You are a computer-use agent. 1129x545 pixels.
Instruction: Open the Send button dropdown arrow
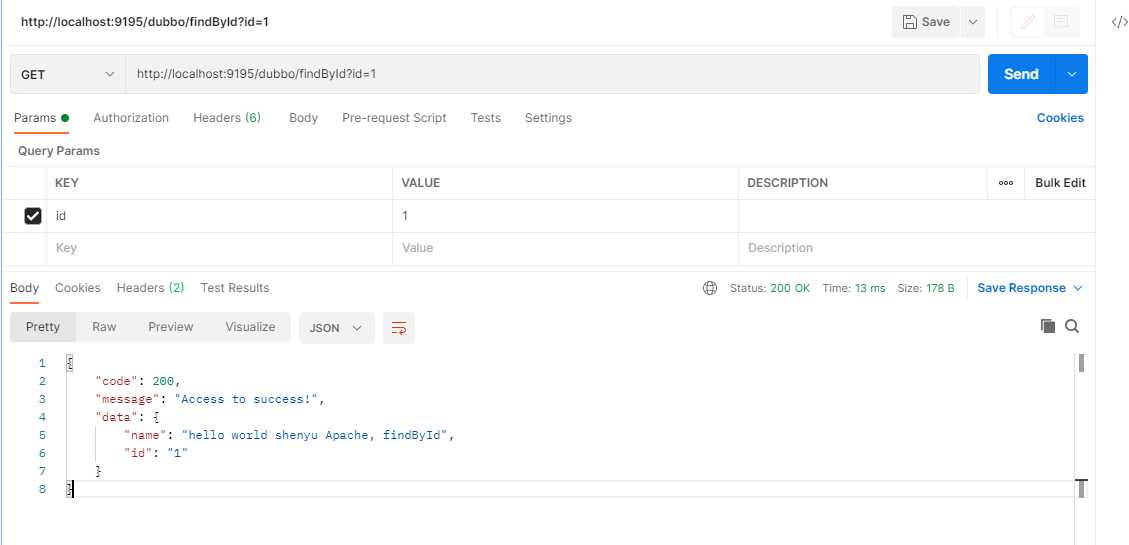click(1071, 74)
